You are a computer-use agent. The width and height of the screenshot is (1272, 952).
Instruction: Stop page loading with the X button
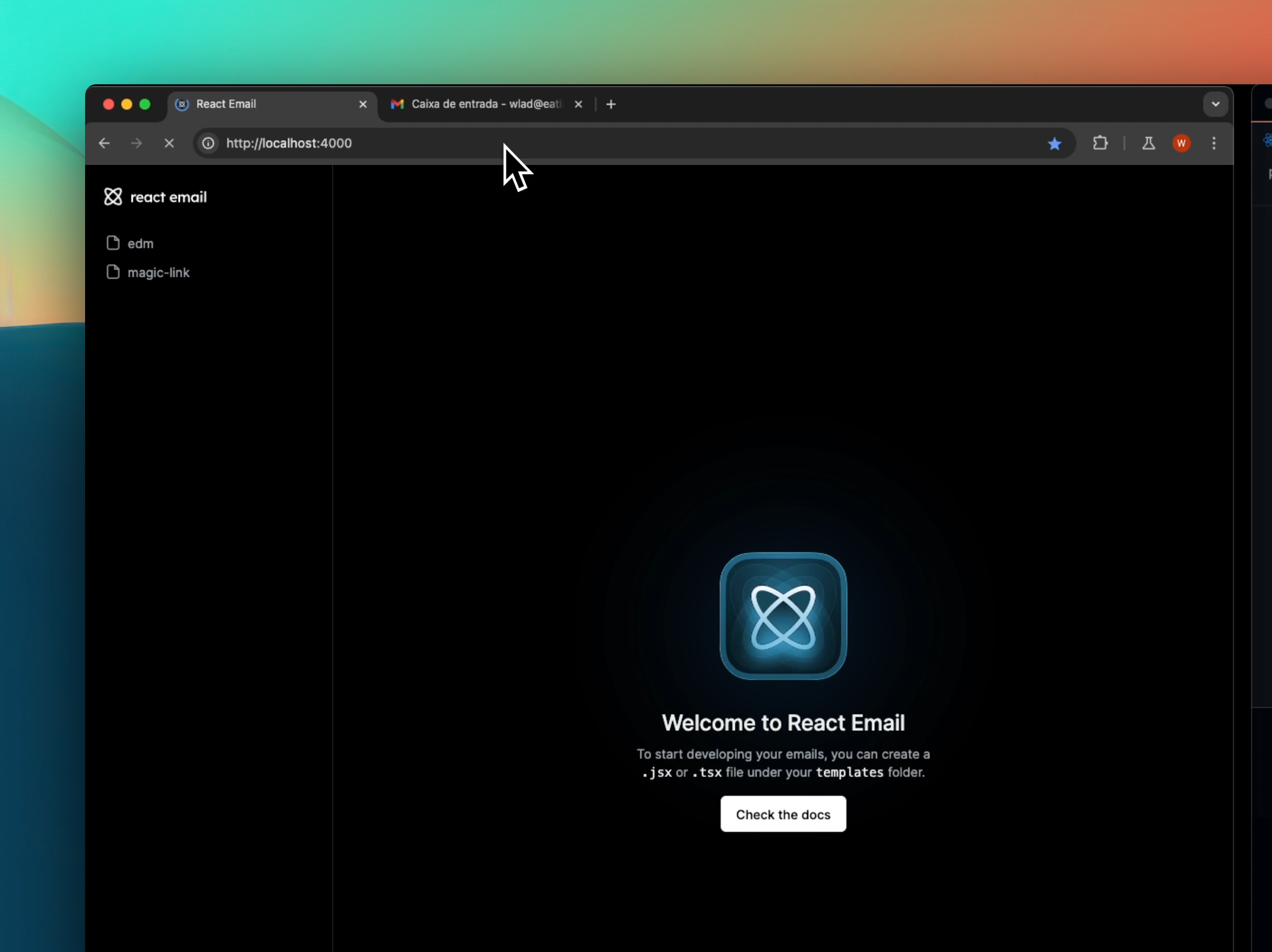point(169,143)
